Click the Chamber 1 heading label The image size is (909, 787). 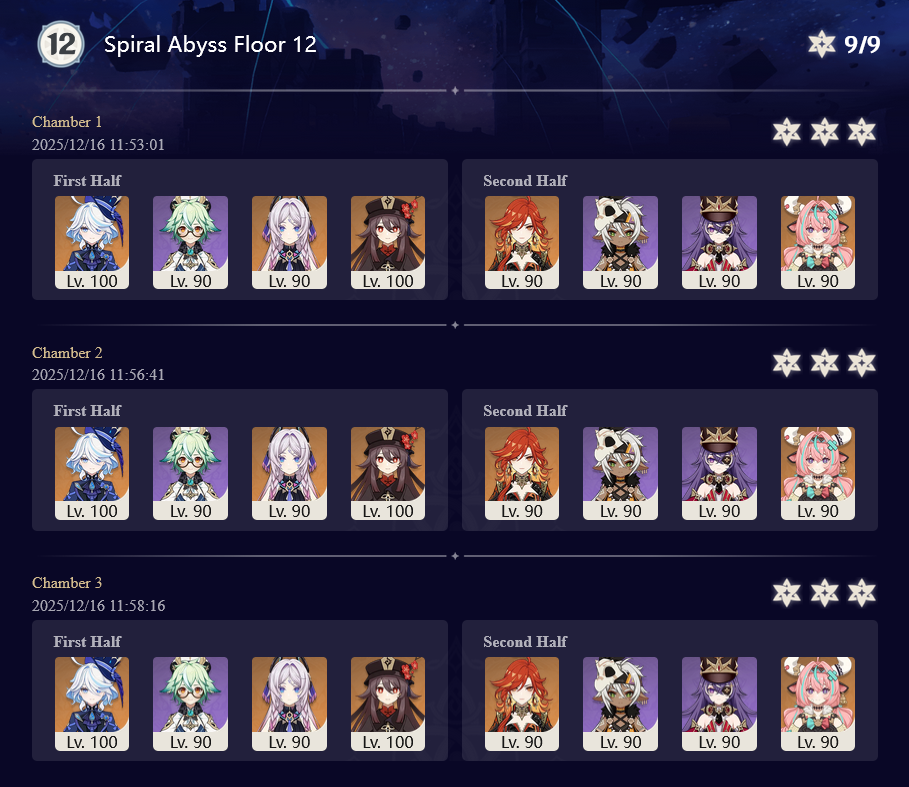pyautogui.click(x=67, y=122)
